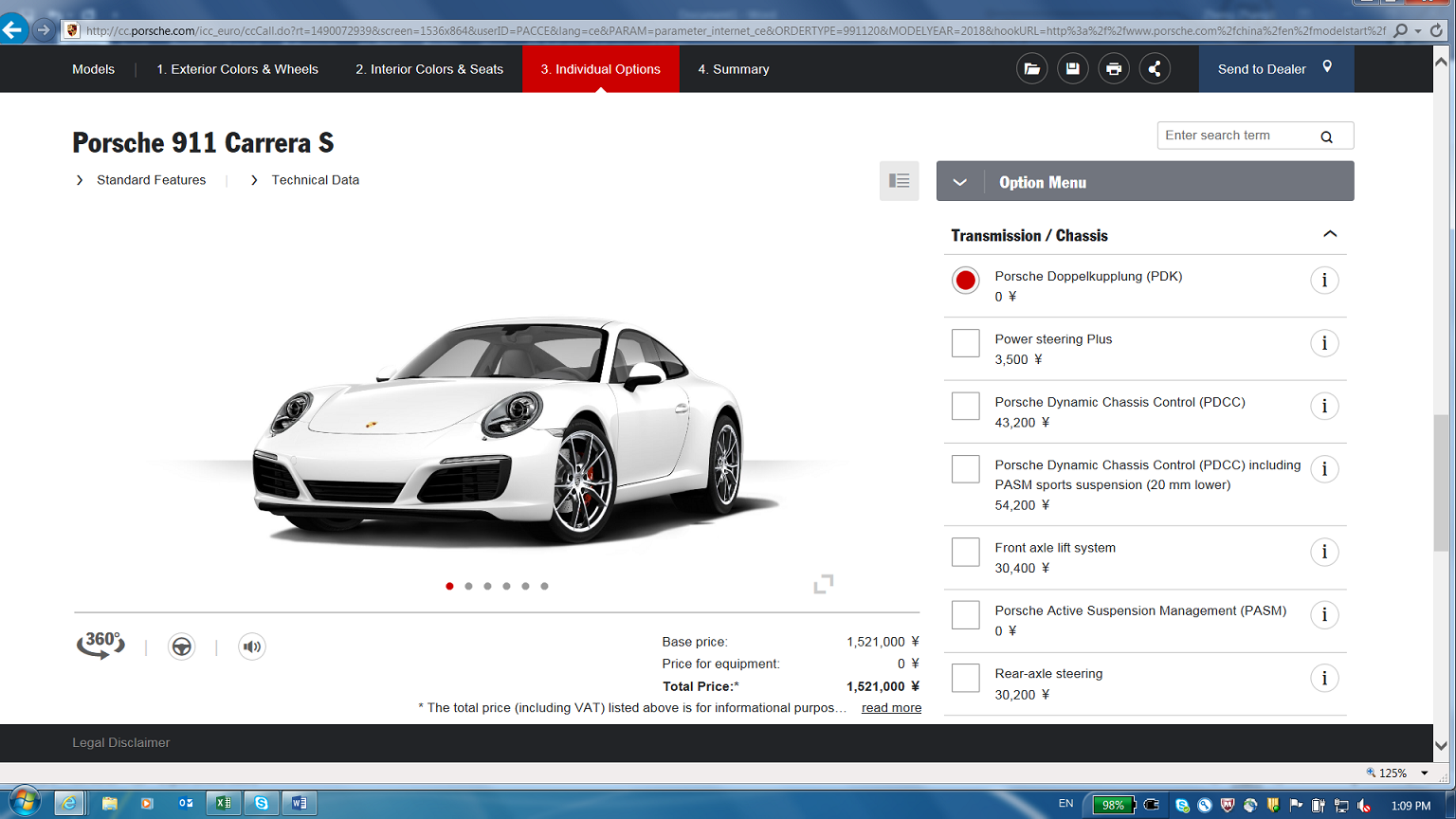Show info for Power steering Plus
Screen dimensions: 1456x819
[1324, 343]
